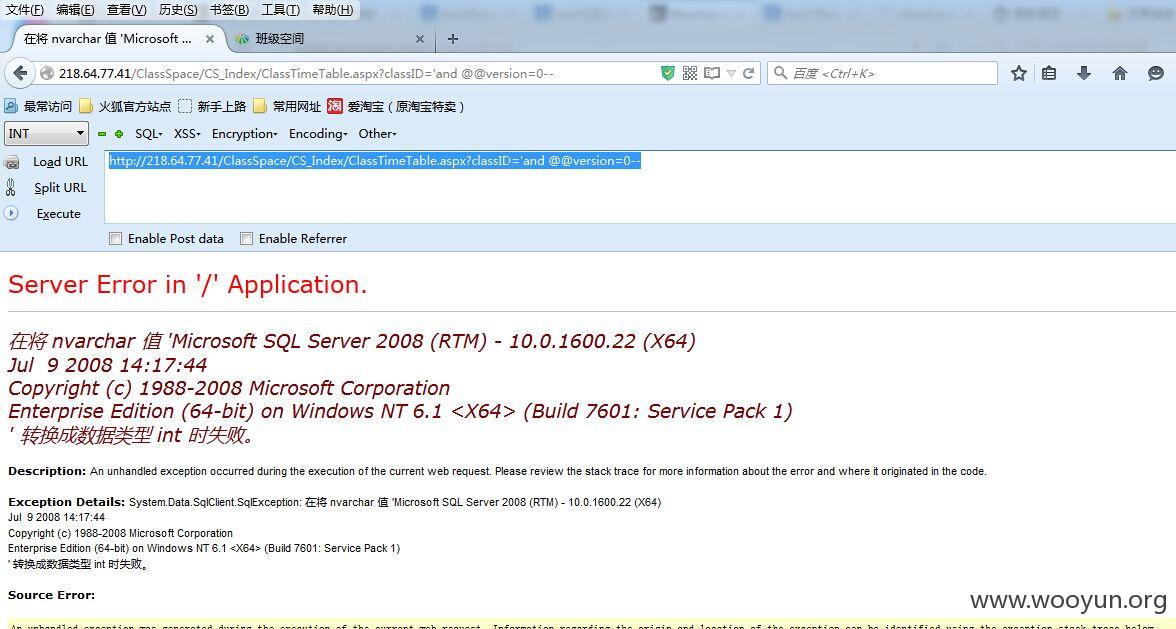Open the Encryption dropdown menu
The height and width of the screenshot is (629, 1176).
click(244, 133)
